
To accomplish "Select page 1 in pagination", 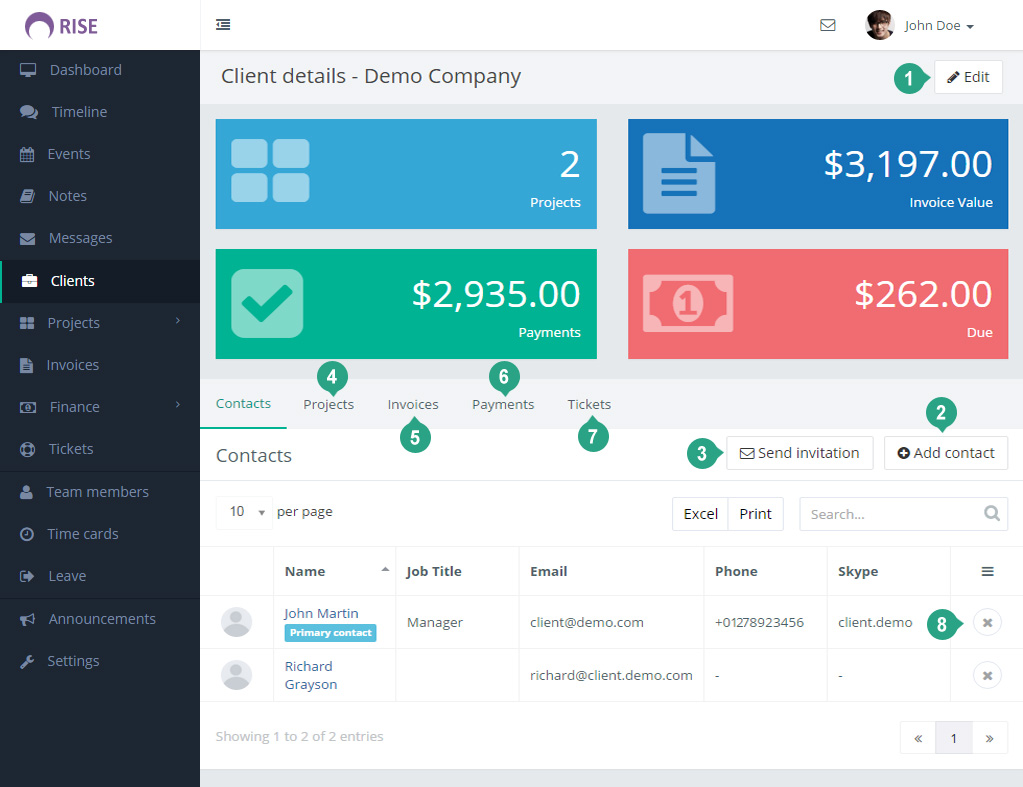I will 954,738.
